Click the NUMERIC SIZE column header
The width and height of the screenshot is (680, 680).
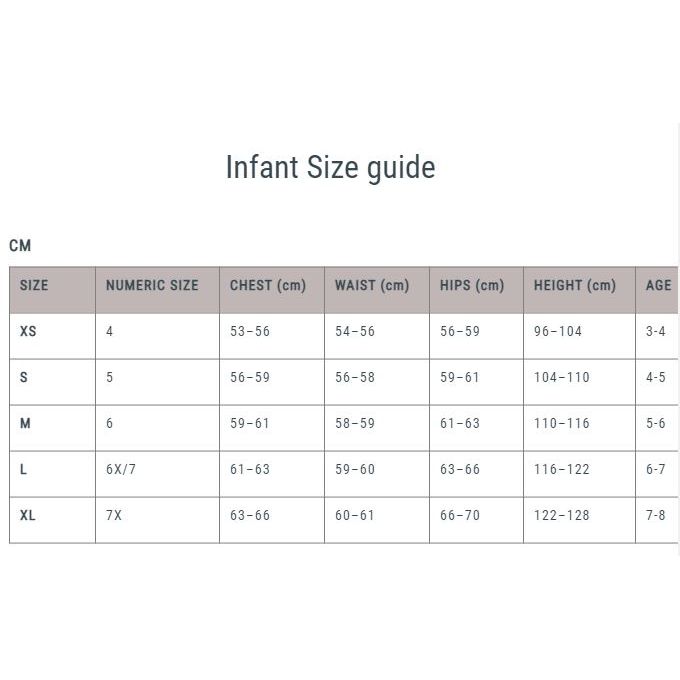coord(152,286)
